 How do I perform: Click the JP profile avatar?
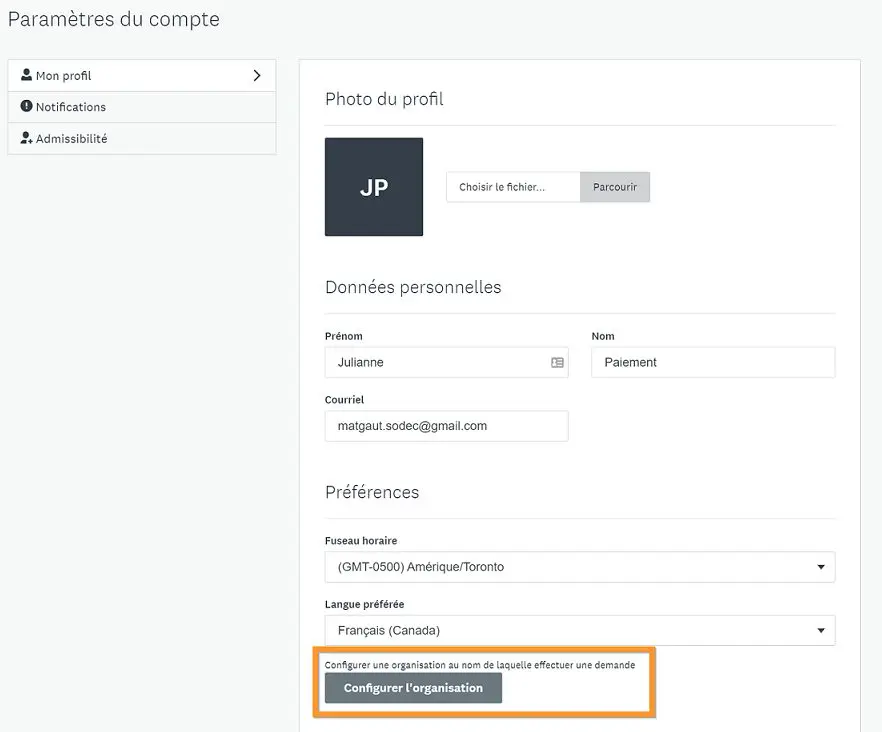[374, 187]
